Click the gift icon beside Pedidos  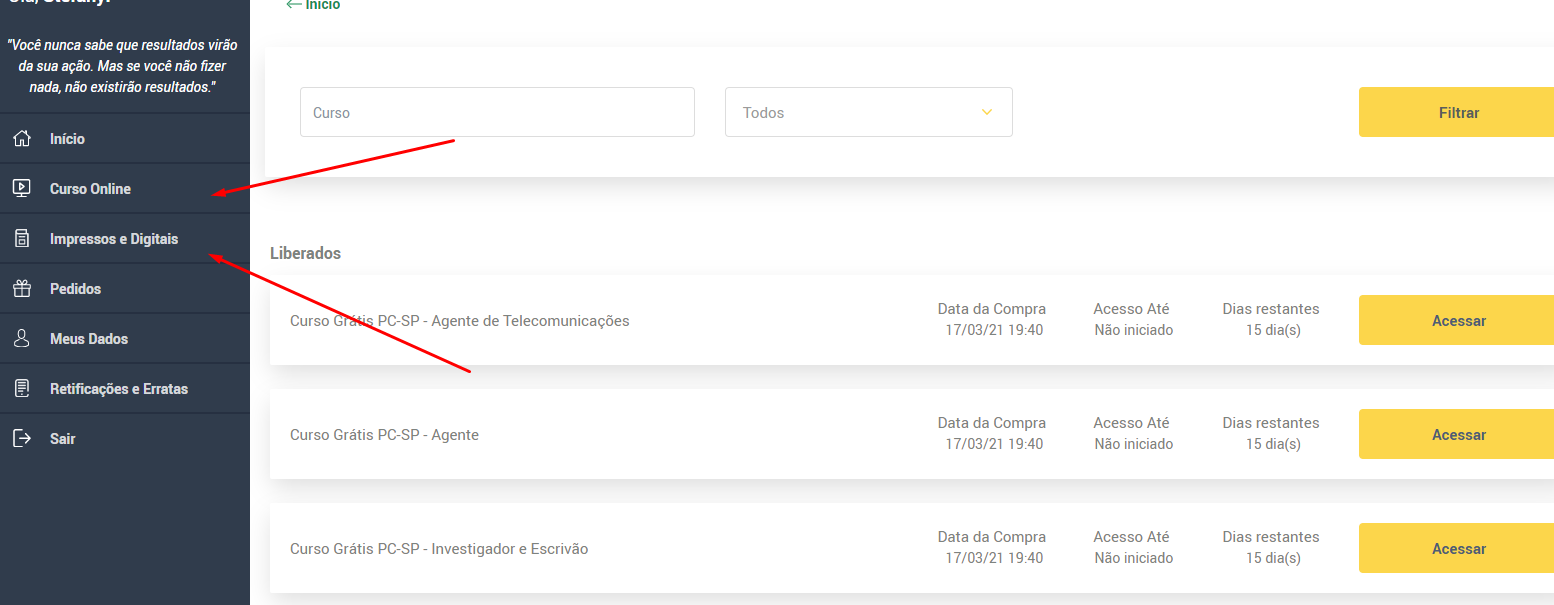click(x=21, y=288)
